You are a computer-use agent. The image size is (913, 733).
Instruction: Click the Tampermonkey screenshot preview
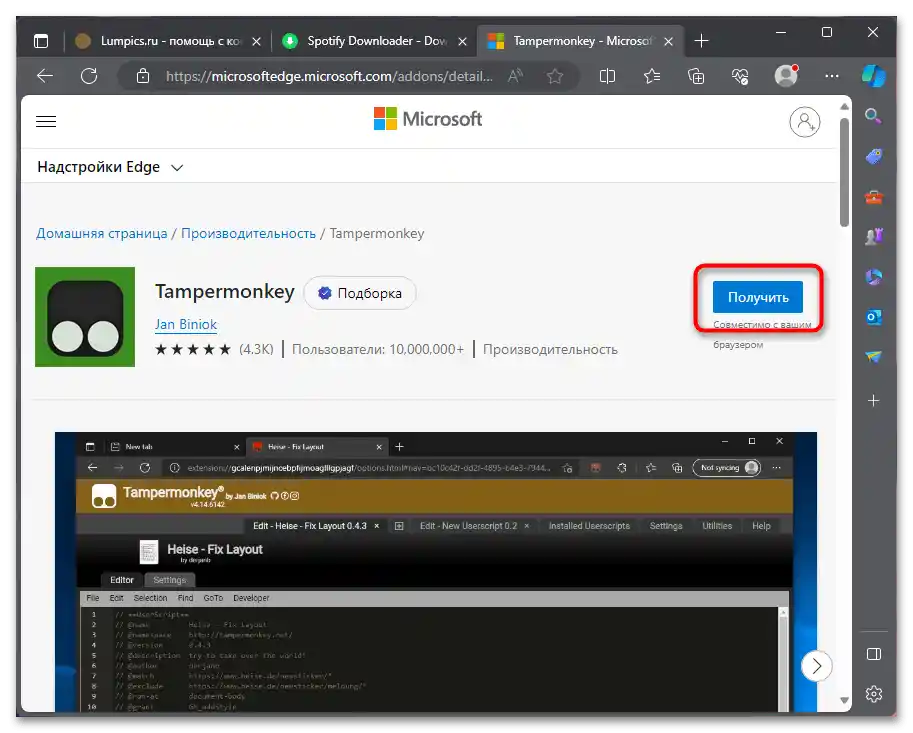(x=436, y=572)
